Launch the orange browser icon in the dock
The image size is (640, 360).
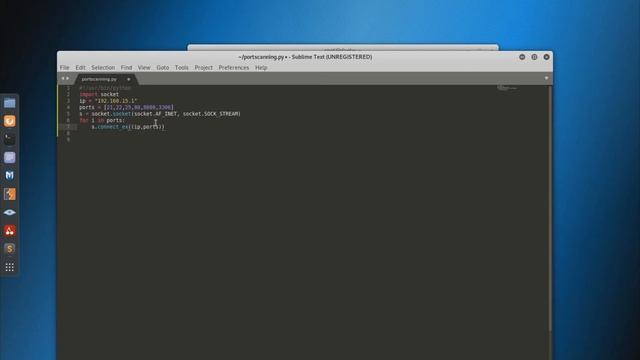point(9,121)
